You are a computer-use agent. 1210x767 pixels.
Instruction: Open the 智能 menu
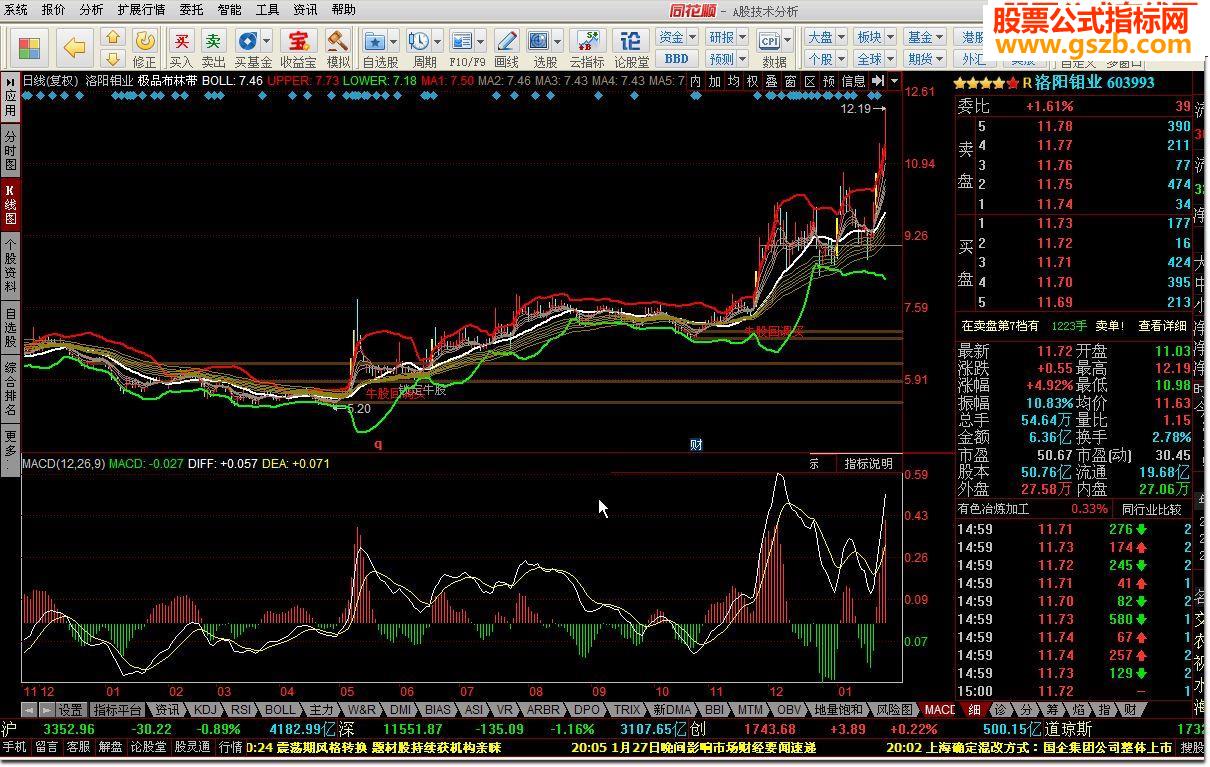coord(229,9)
